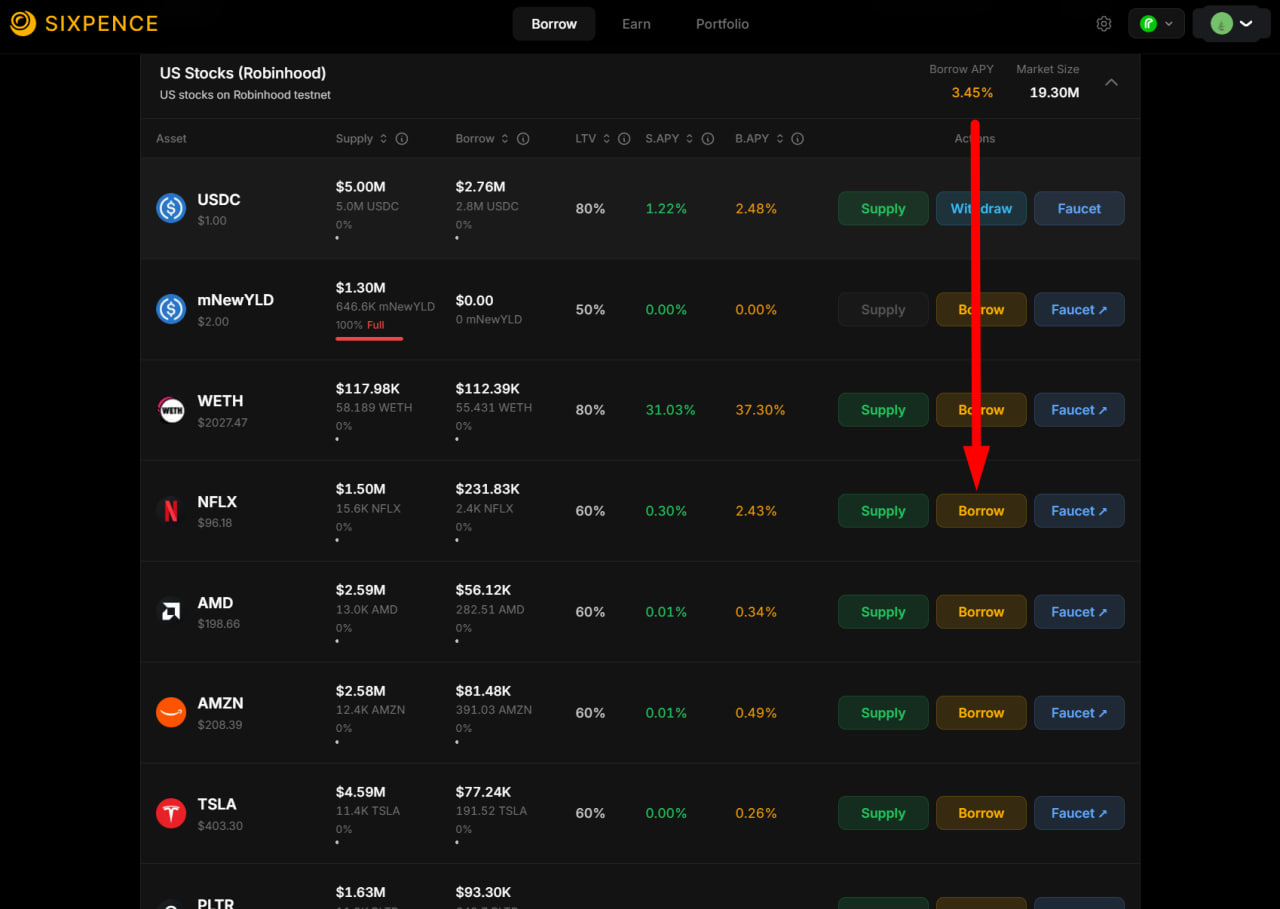Click the WETH 37.30% borrow APY
The width and height of the screenshot is (1280, 909).
(760, 410)
